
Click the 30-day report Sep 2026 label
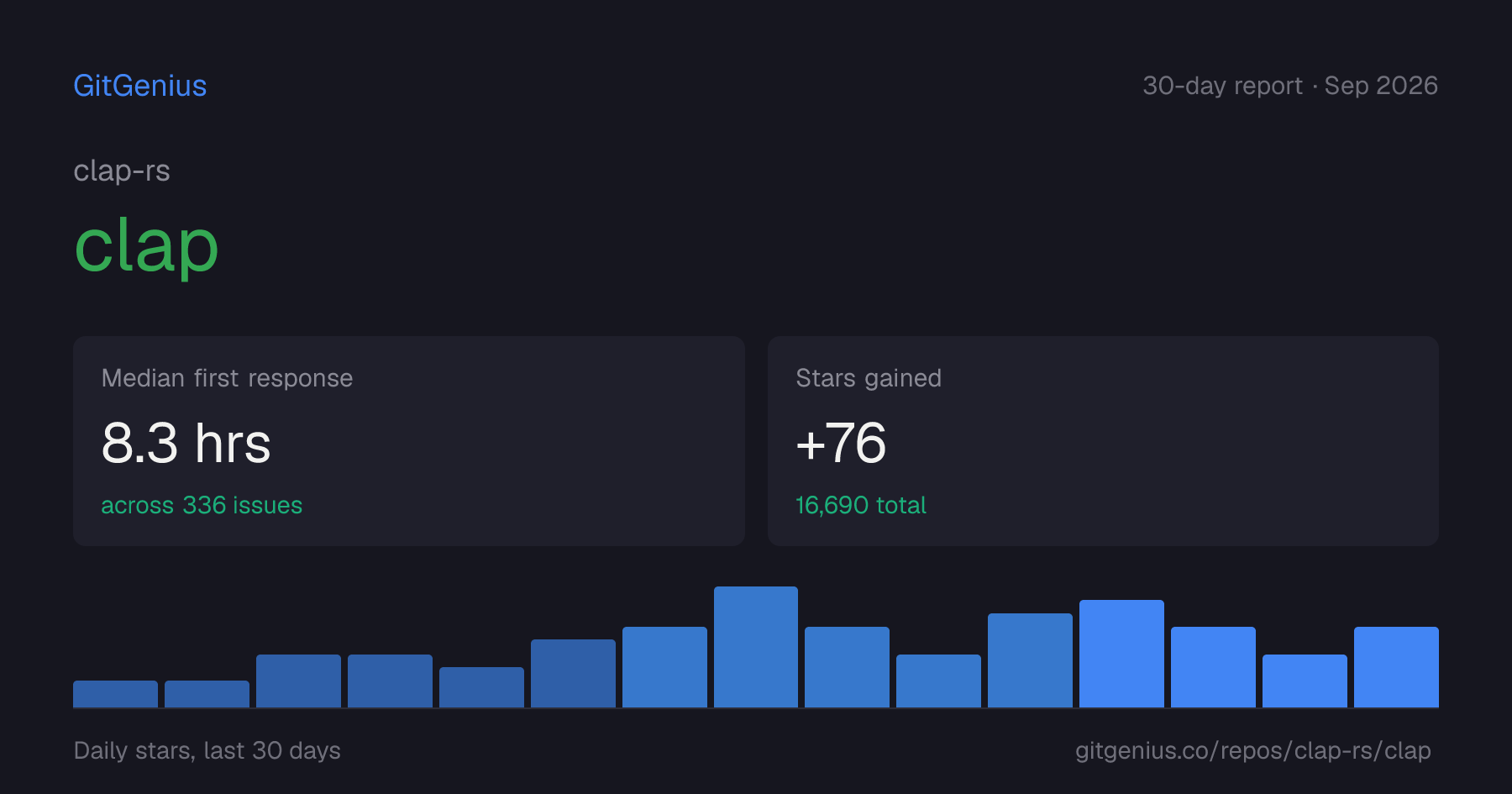click(x=1290, y=86)
